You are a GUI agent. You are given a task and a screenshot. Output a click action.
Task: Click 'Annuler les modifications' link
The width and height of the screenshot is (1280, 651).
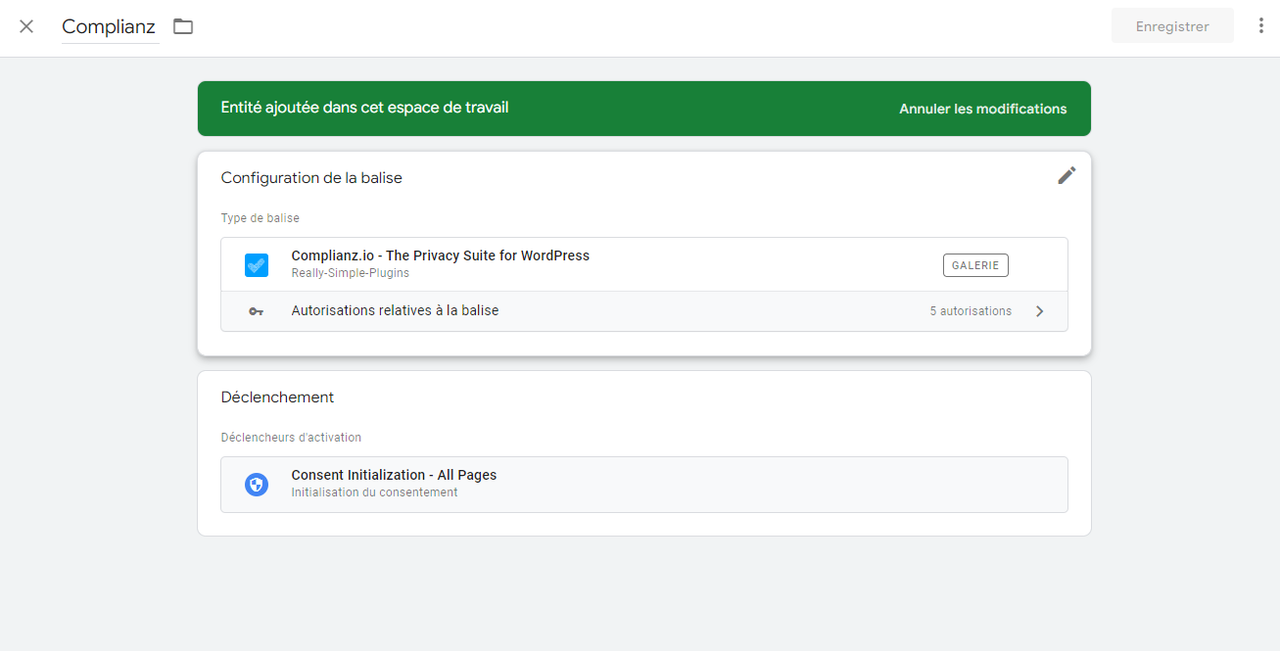pos(983,109)
